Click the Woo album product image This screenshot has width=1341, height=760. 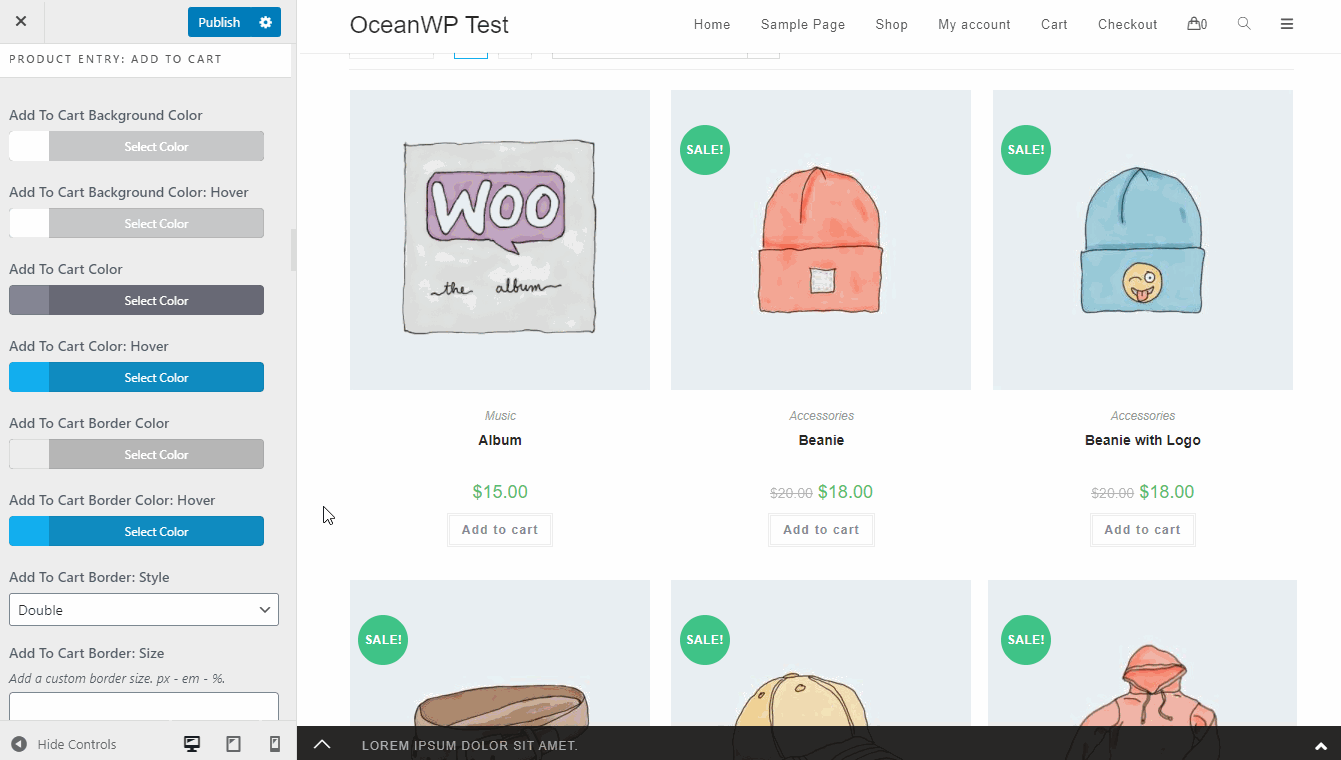click(500, 240)
